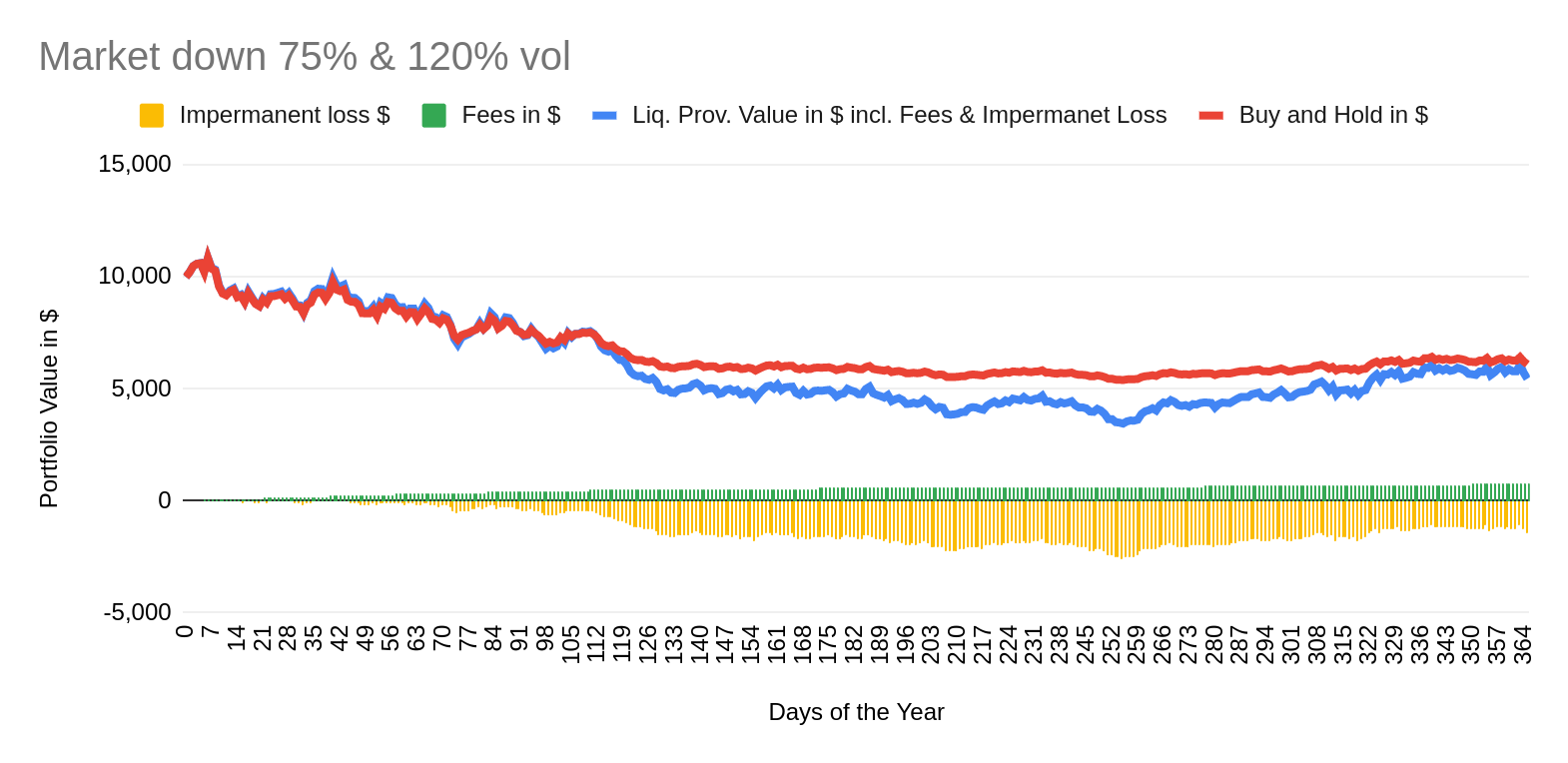Click the day 105 x-axis tick label

pos(571,644)
